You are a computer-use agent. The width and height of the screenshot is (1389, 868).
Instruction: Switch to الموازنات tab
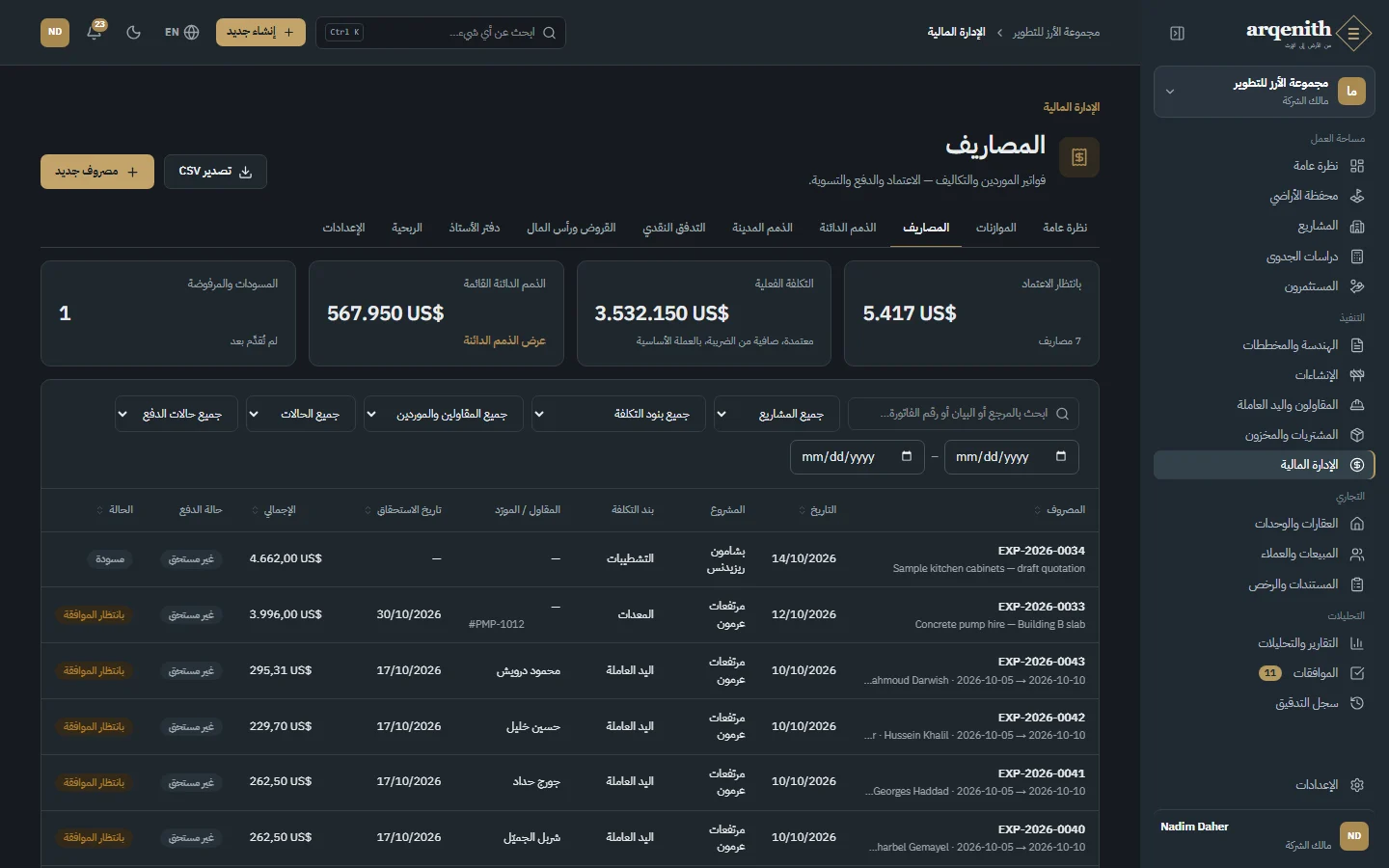click(996, 228)
